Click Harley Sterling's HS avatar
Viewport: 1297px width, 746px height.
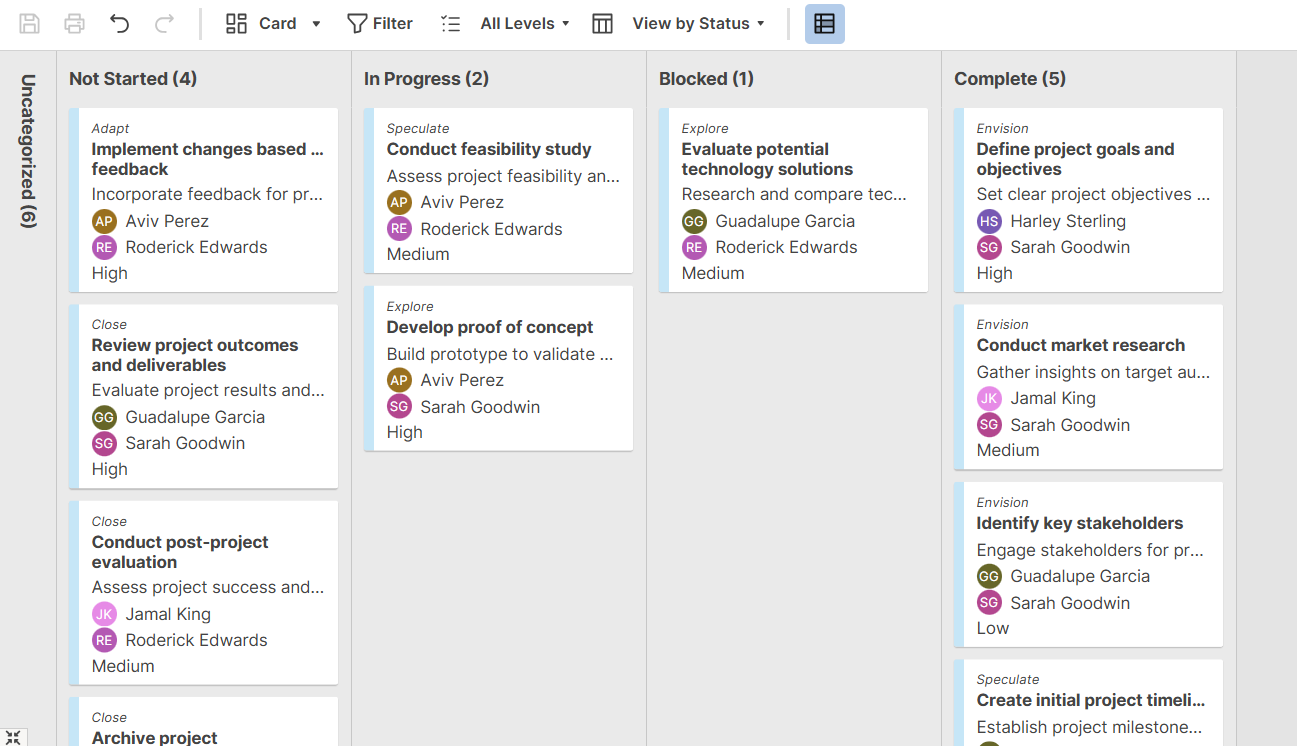pyautogui.click(x=989, y=221)
